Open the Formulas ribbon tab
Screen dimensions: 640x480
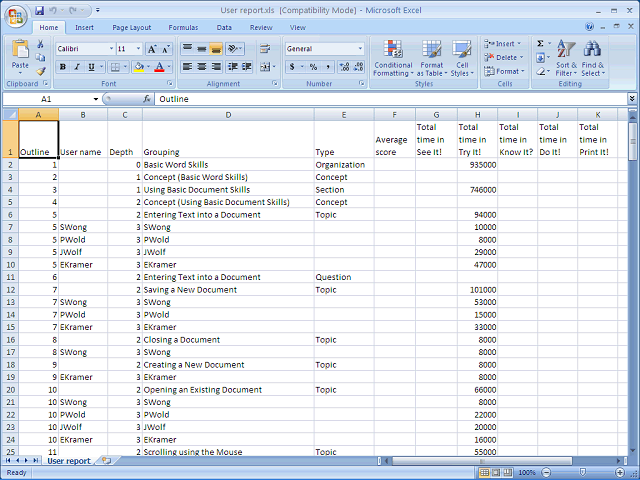(183, 27)
